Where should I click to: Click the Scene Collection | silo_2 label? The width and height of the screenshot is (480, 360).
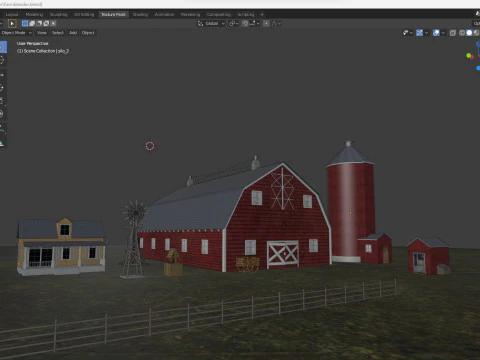[43, 51]
